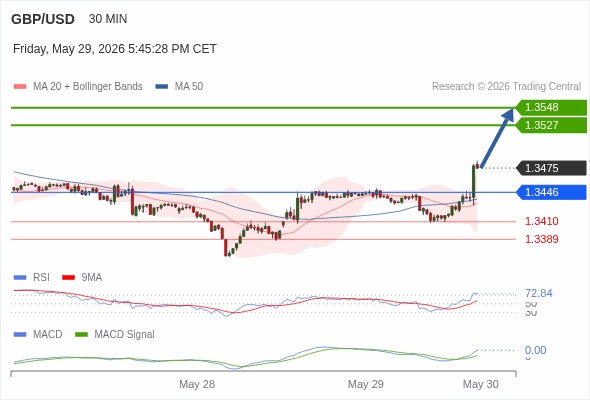Click the 1.3389 support level value
Image resolution: width=590 pixels, height=400 pixels.
541,239
